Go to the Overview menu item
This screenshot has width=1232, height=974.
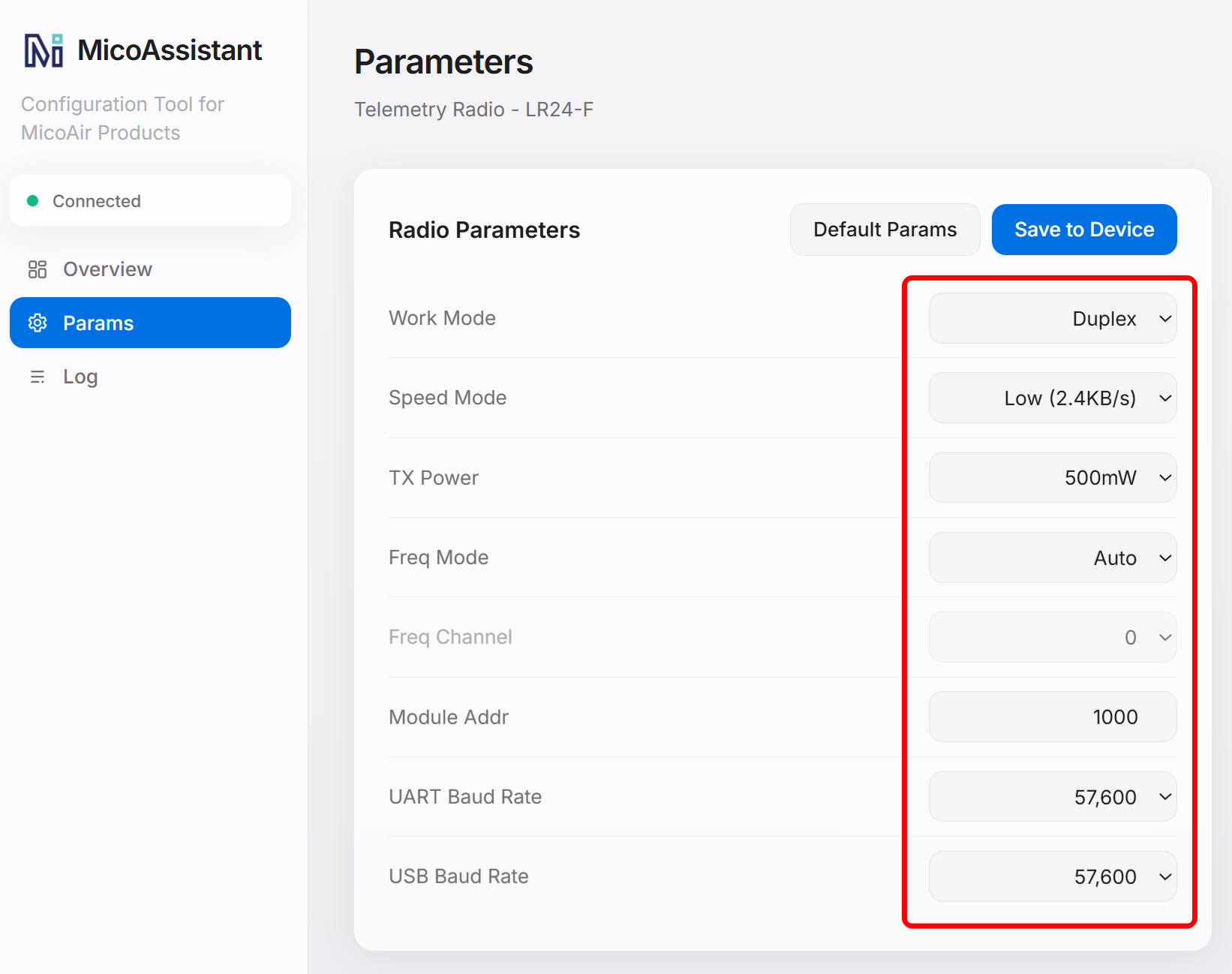[150, 269]
